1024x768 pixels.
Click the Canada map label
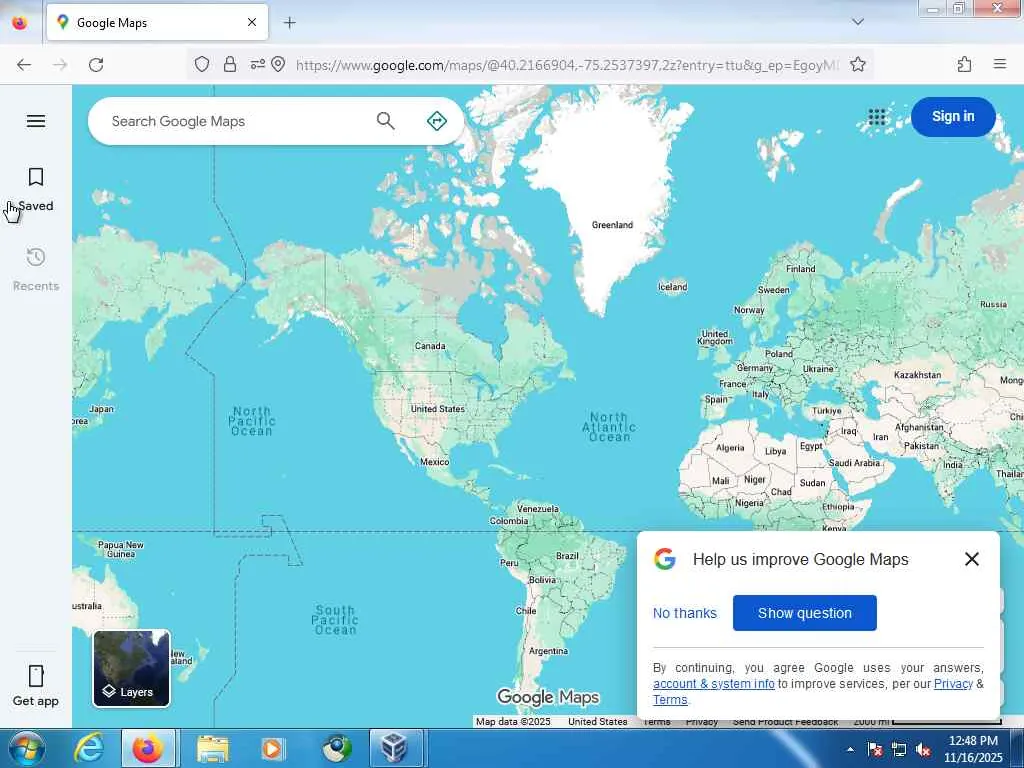click(430, 346)
